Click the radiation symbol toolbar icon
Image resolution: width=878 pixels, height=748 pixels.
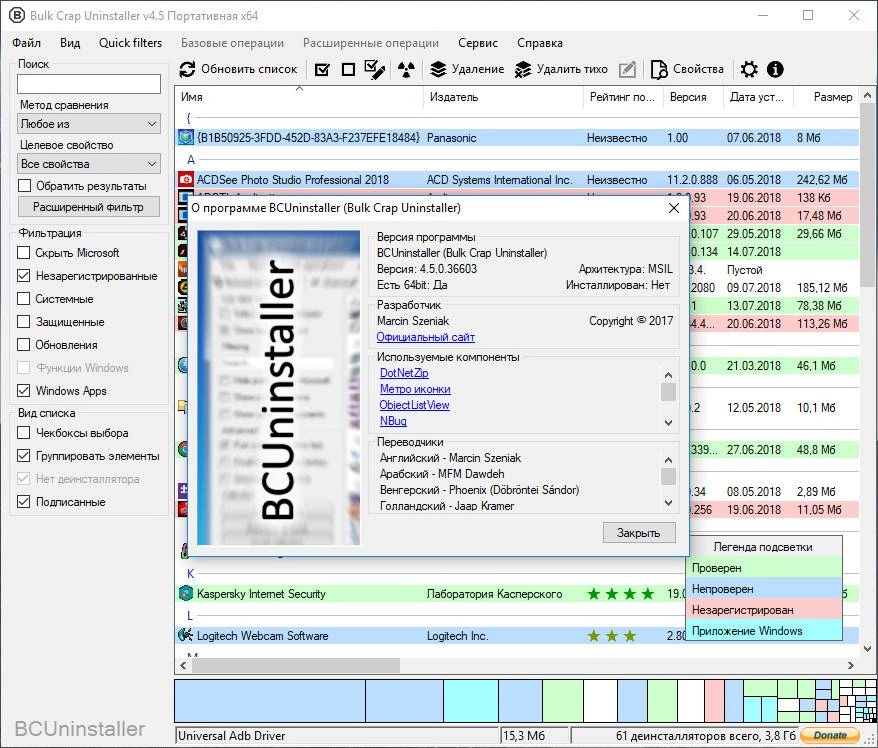406,69
